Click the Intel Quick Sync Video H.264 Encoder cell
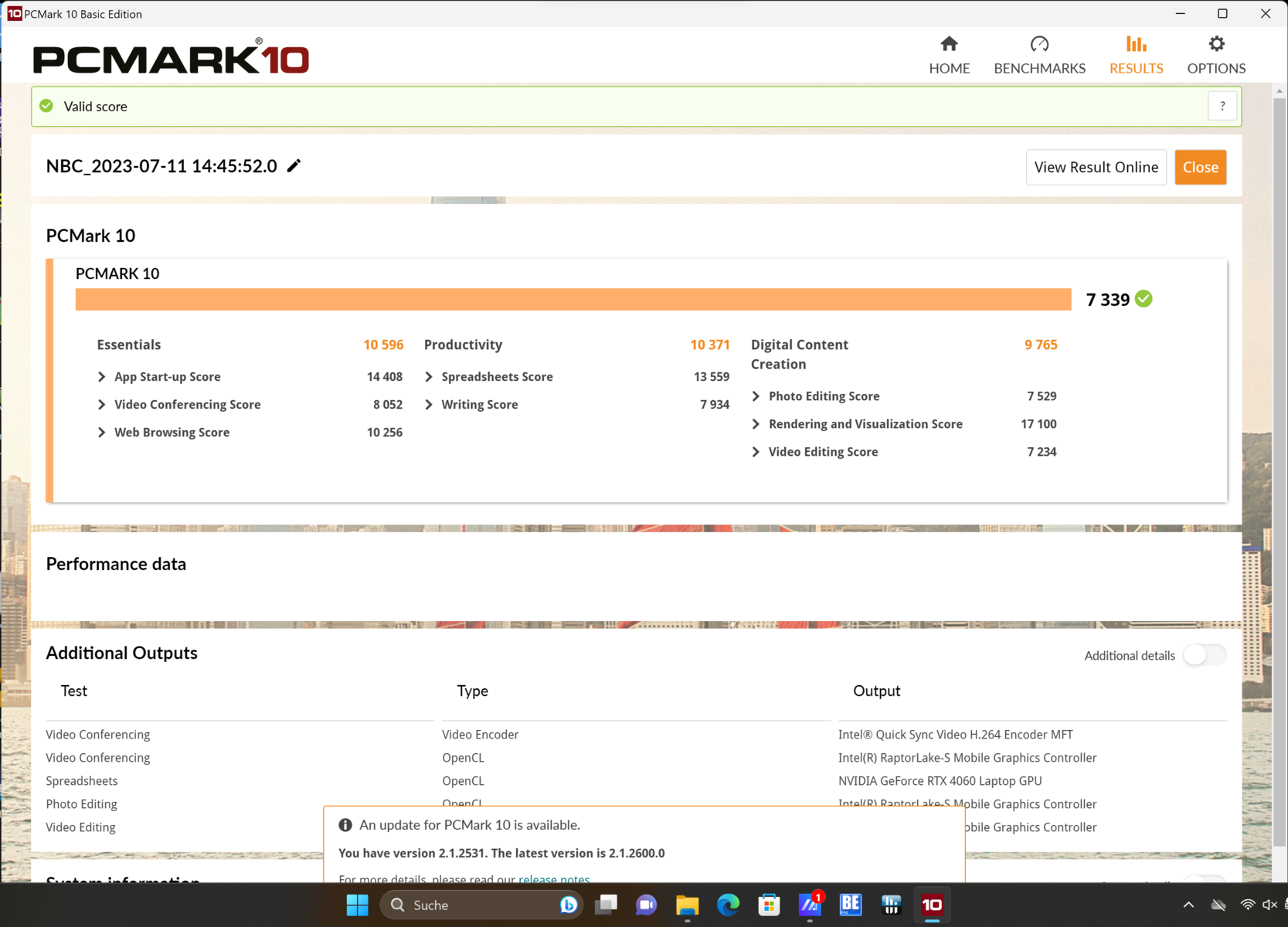 point(956,735)
